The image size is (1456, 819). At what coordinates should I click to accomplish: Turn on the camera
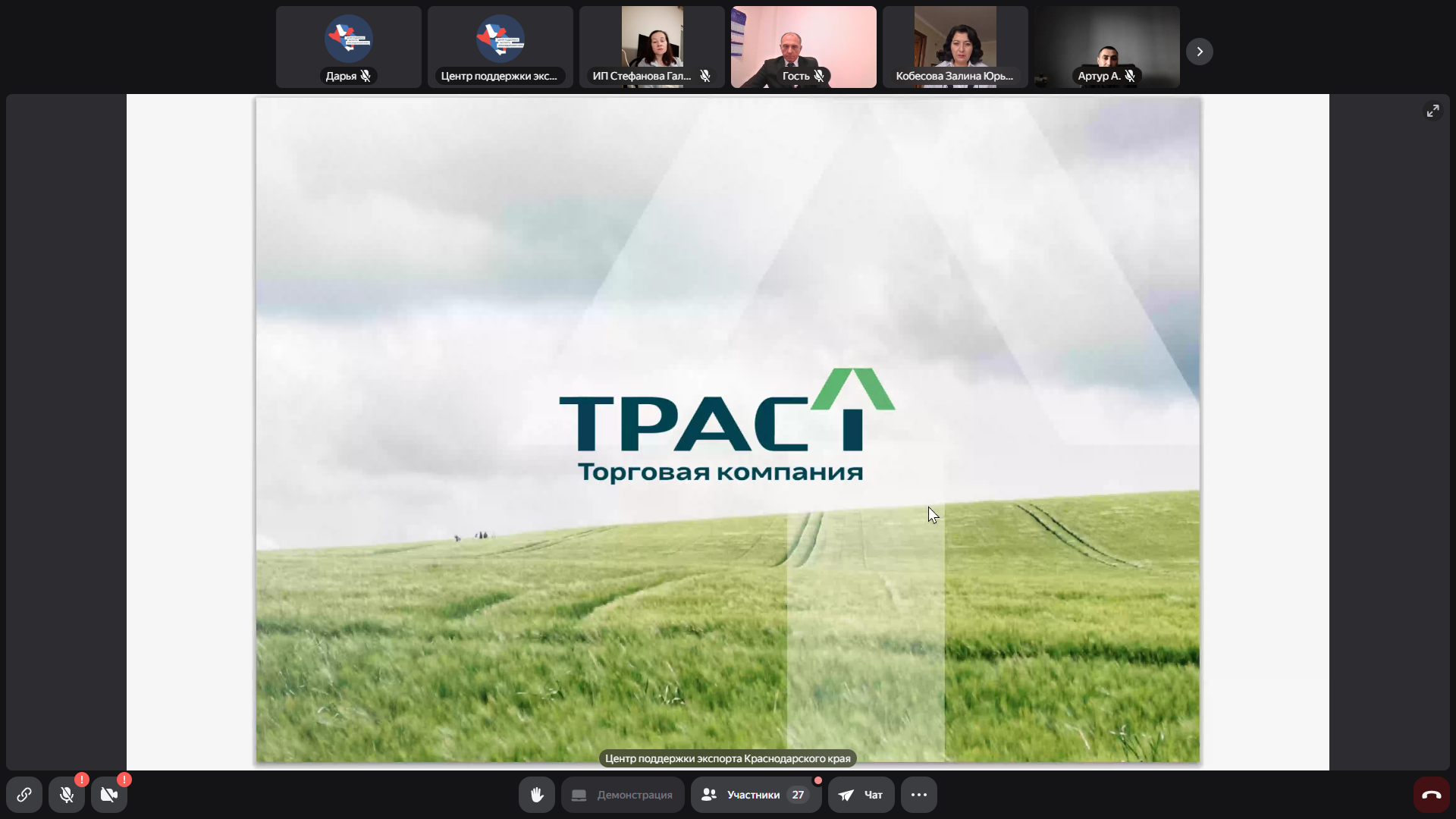point(109,795)
